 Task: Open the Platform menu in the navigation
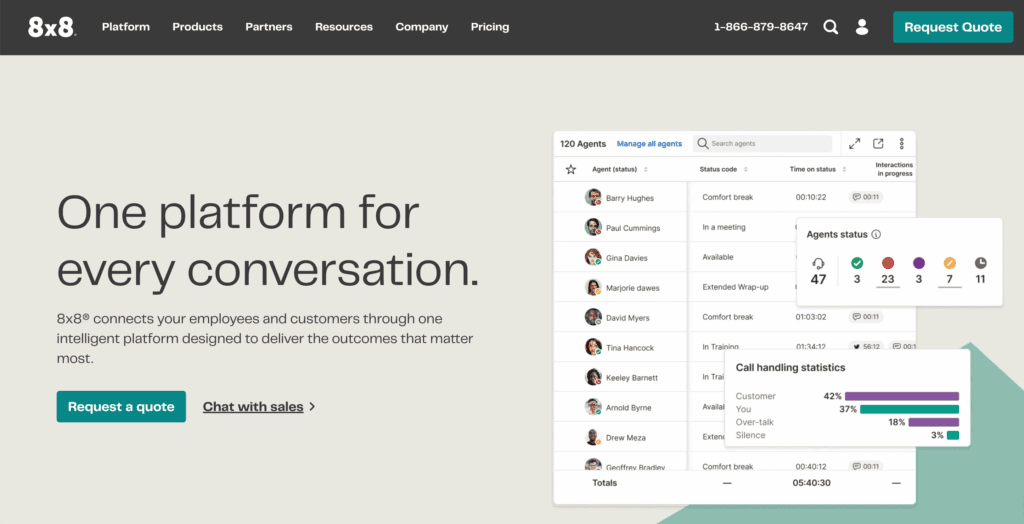pos(126,27)
